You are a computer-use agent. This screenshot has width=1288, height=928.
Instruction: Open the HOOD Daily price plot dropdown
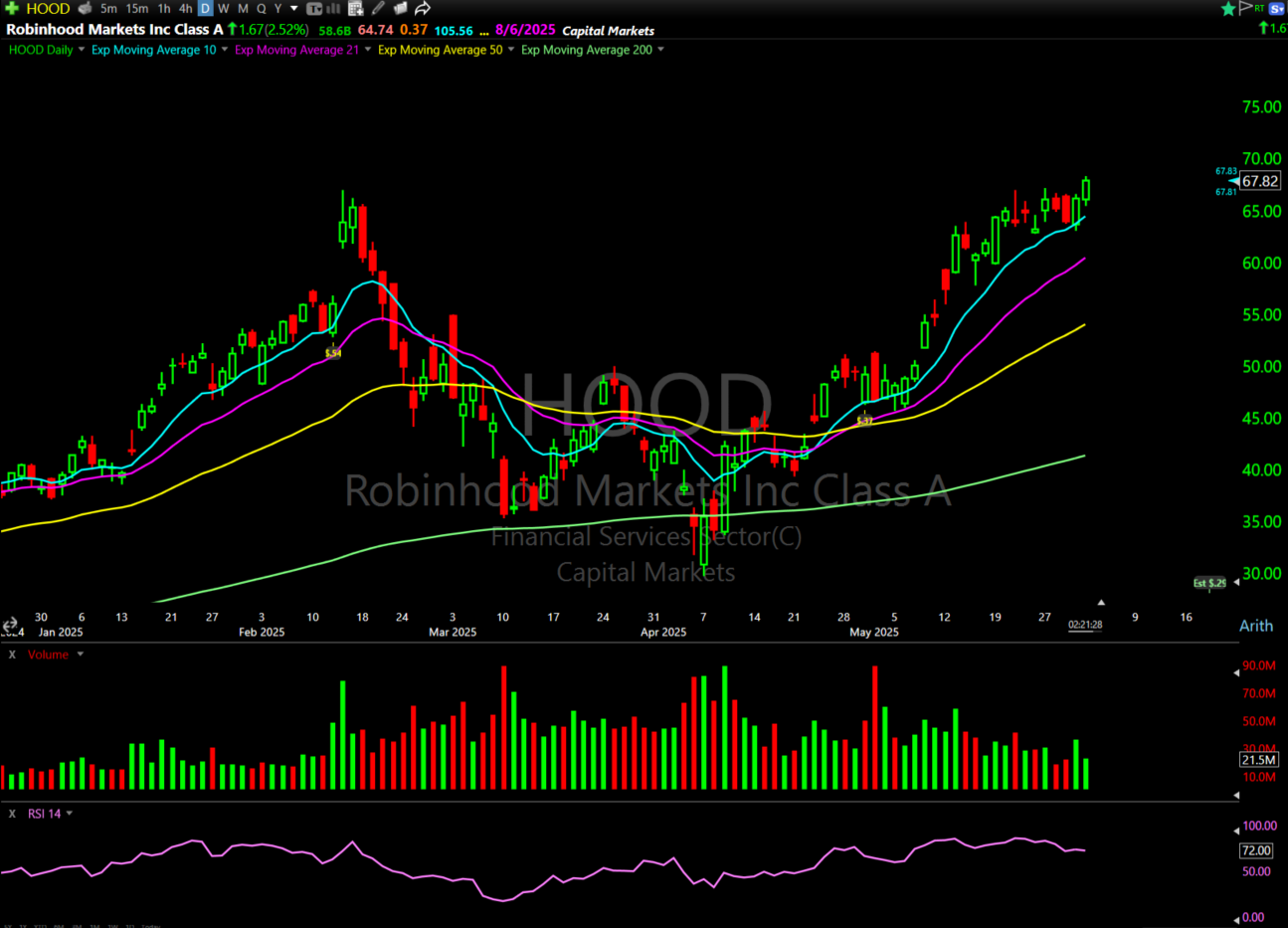coord(82,50)
